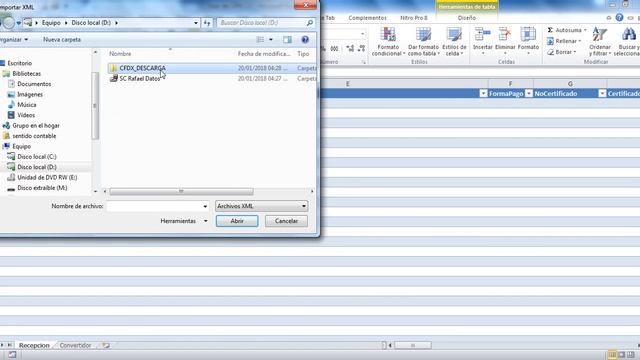The image size is (640, 360).
Task: Click the Eliminar cells icon
Action: (505, 34)
